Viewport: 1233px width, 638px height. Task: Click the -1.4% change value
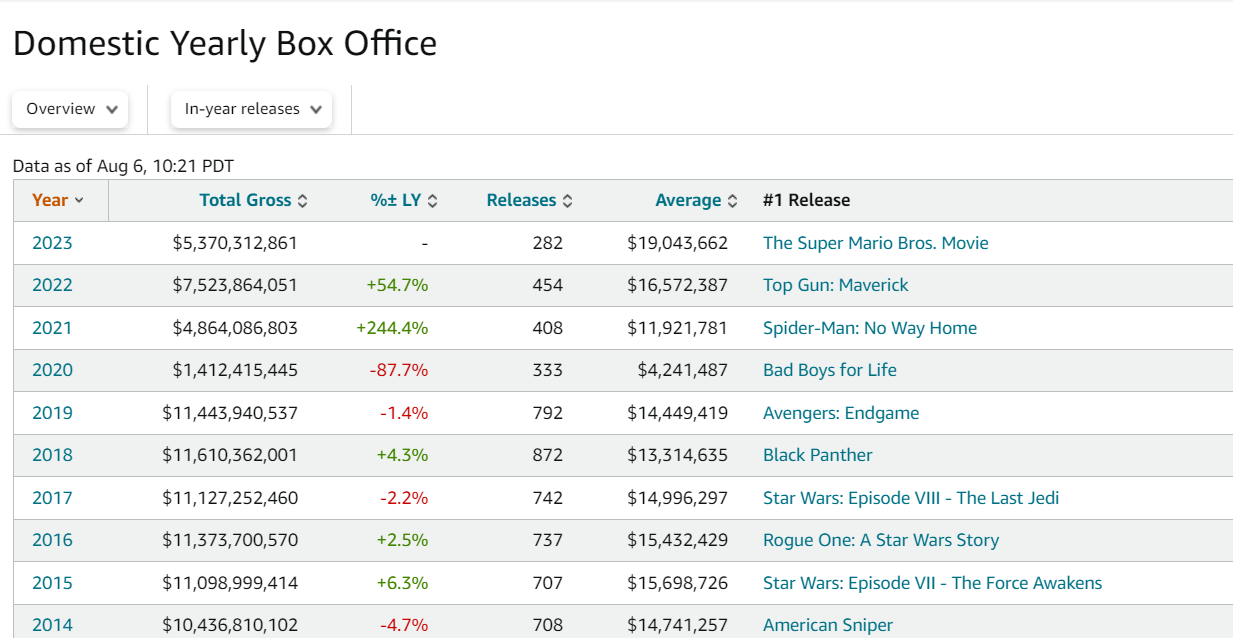(404, 413)
